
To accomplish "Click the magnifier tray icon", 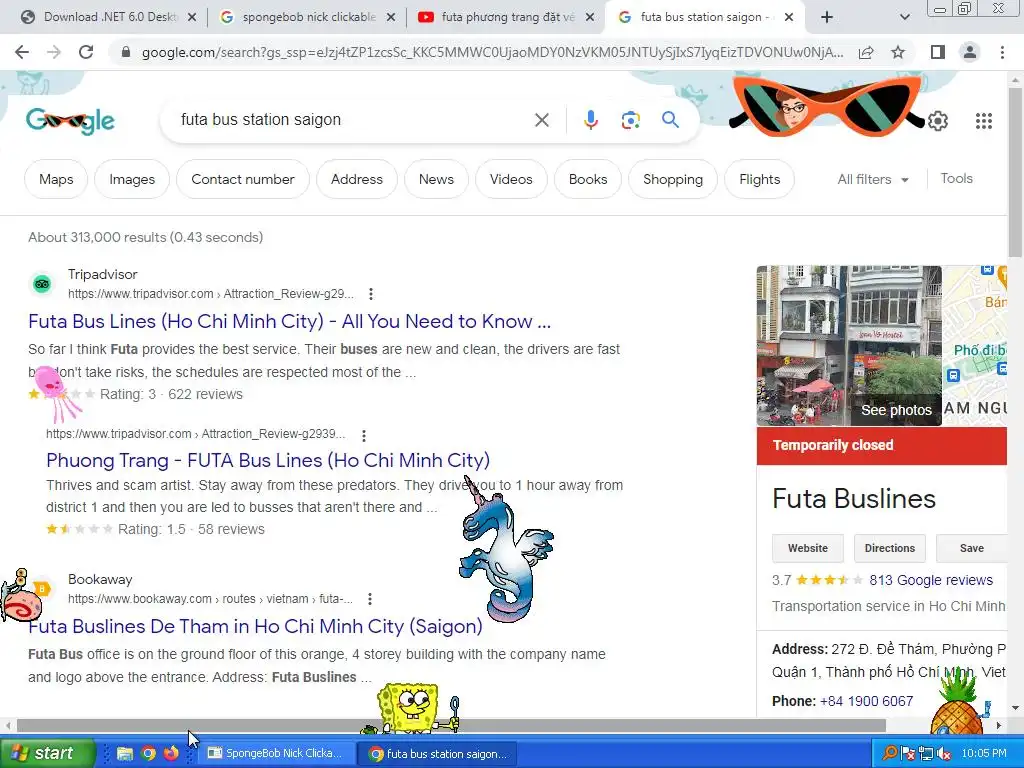I will [889, 753].
